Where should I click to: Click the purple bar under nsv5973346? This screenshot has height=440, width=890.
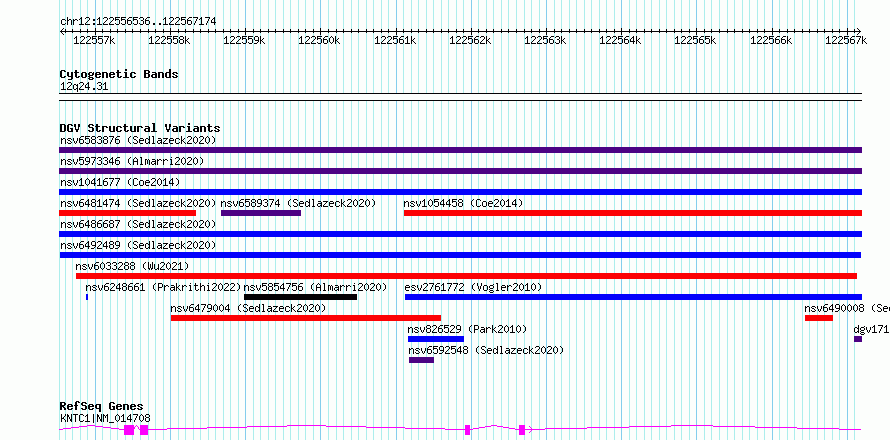point(460,171)
